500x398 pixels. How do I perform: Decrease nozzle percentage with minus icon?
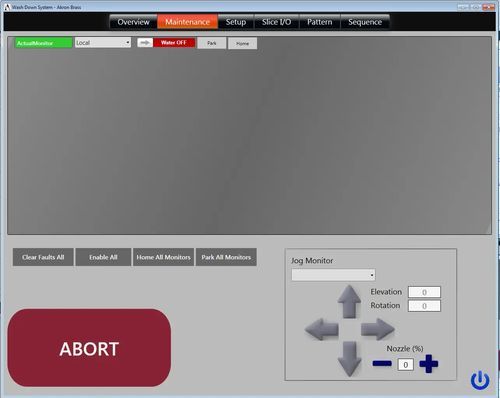[x=382, y=363]
